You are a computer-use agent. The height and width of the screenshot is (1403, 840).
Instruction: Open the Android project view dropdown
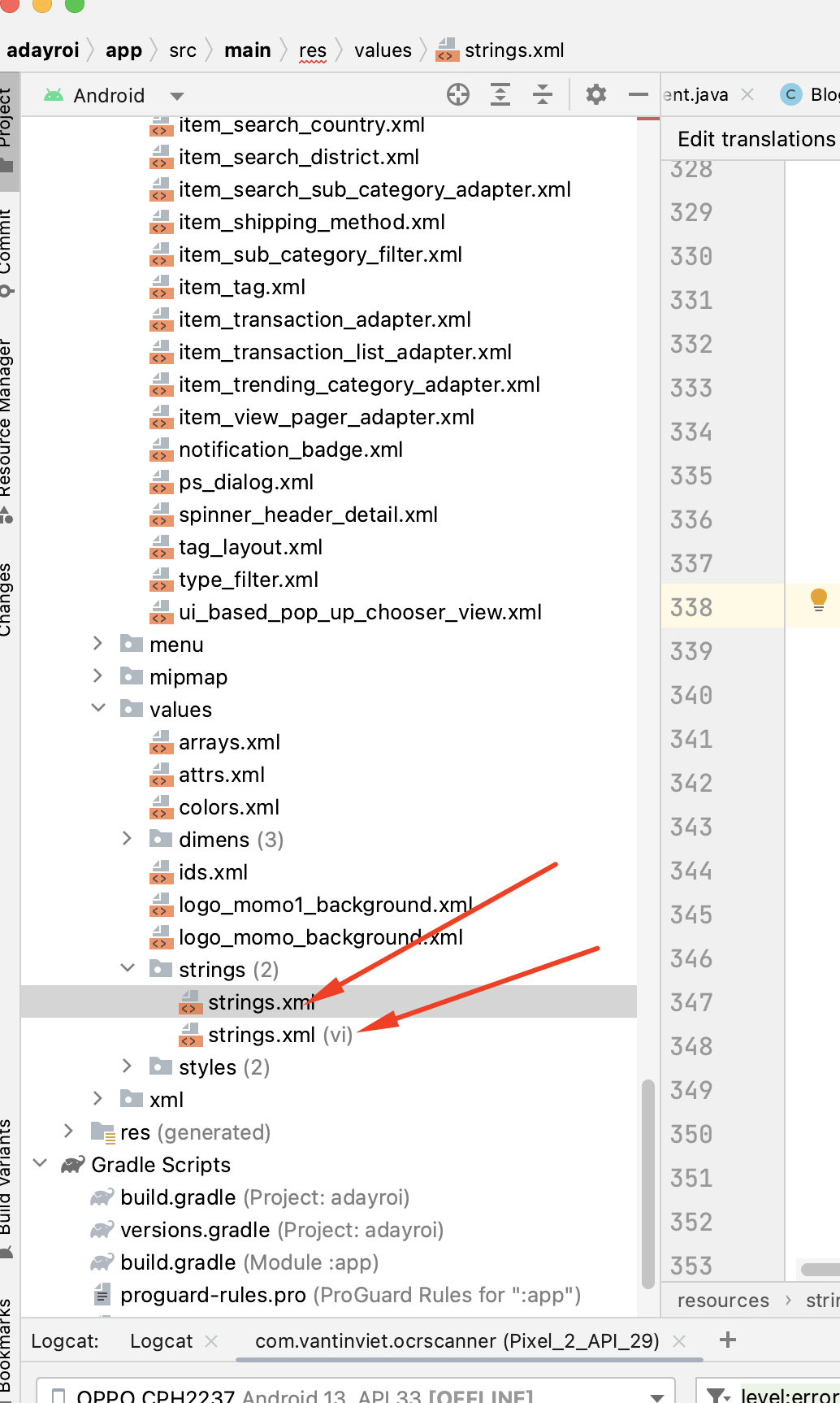coord(176,96)
